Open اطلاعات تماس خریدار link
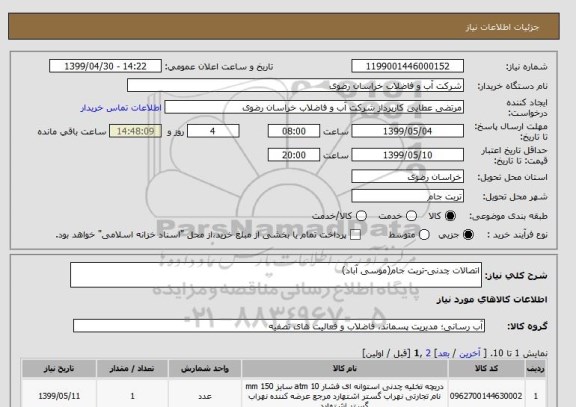576x407 pixels. click(121, 108)
